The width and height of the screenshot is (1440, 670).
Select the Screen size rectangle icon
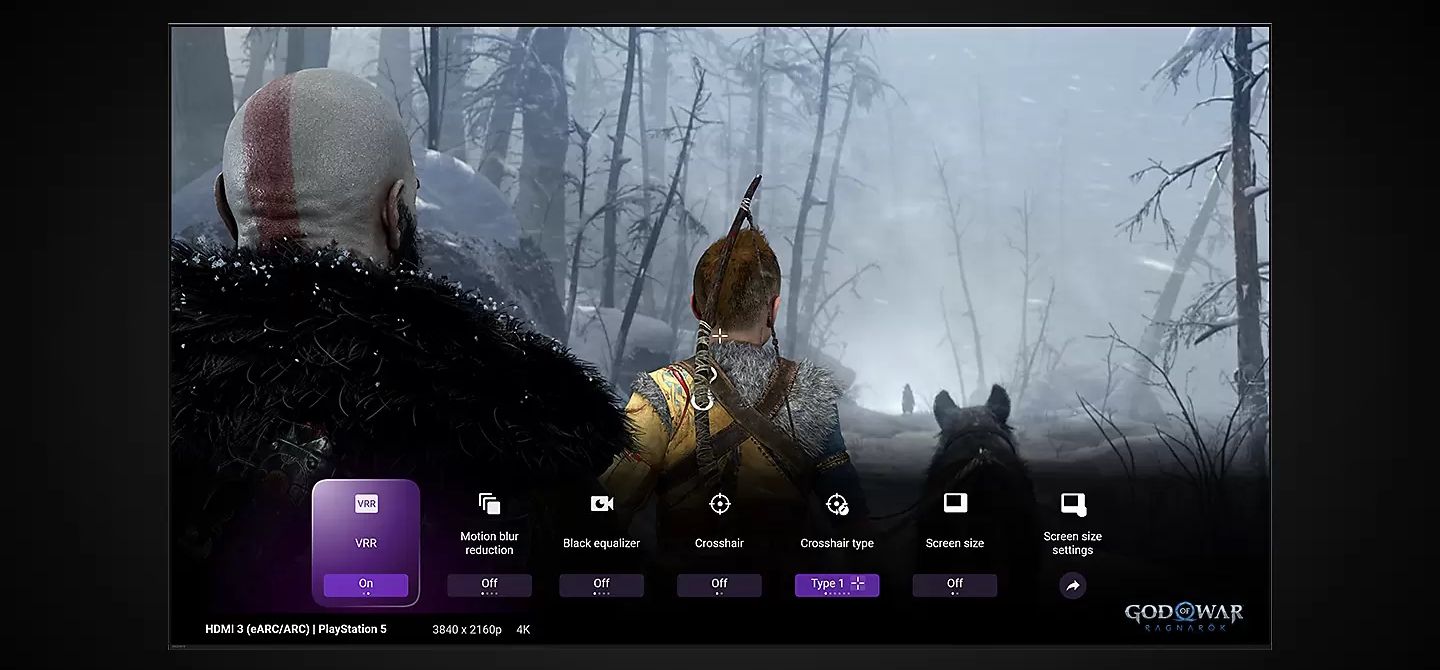click(954, 503)
